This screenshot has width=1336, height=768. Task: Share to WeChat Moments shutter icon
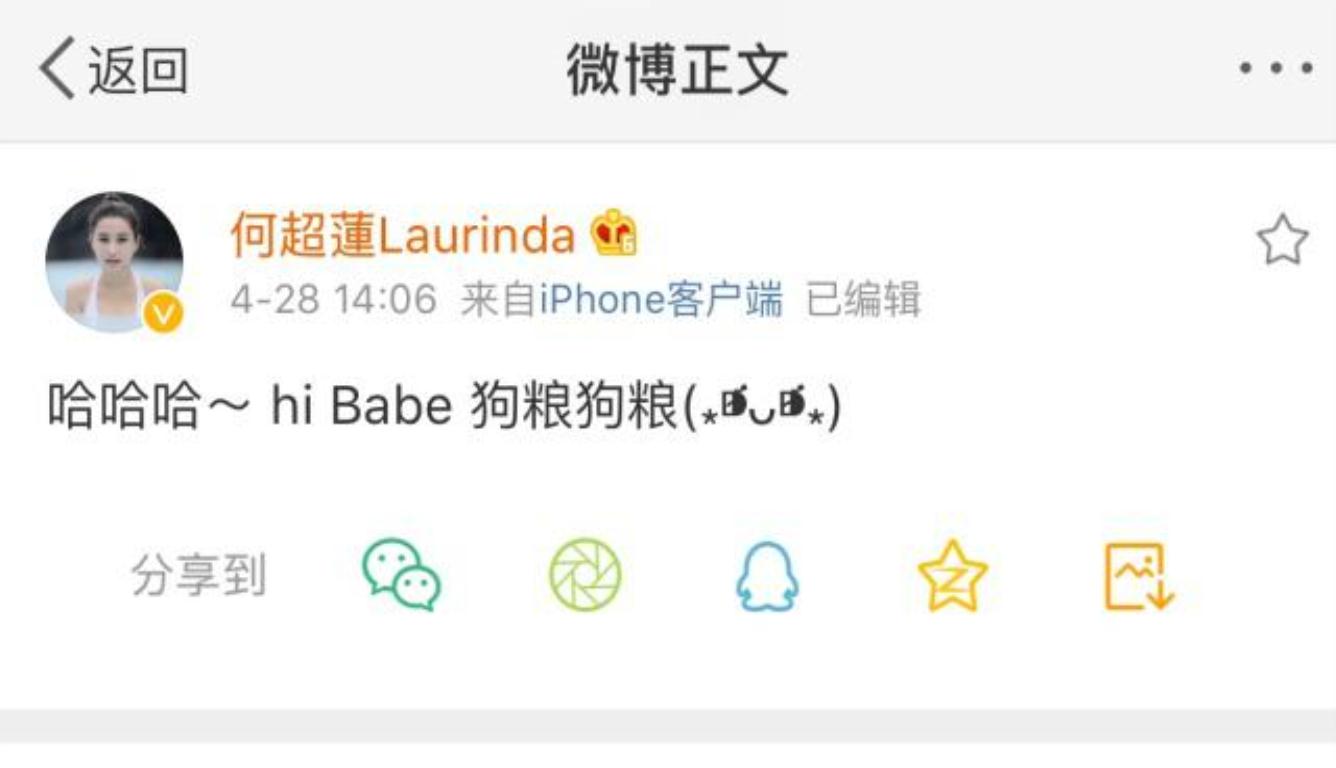click(x=585, y=575)
